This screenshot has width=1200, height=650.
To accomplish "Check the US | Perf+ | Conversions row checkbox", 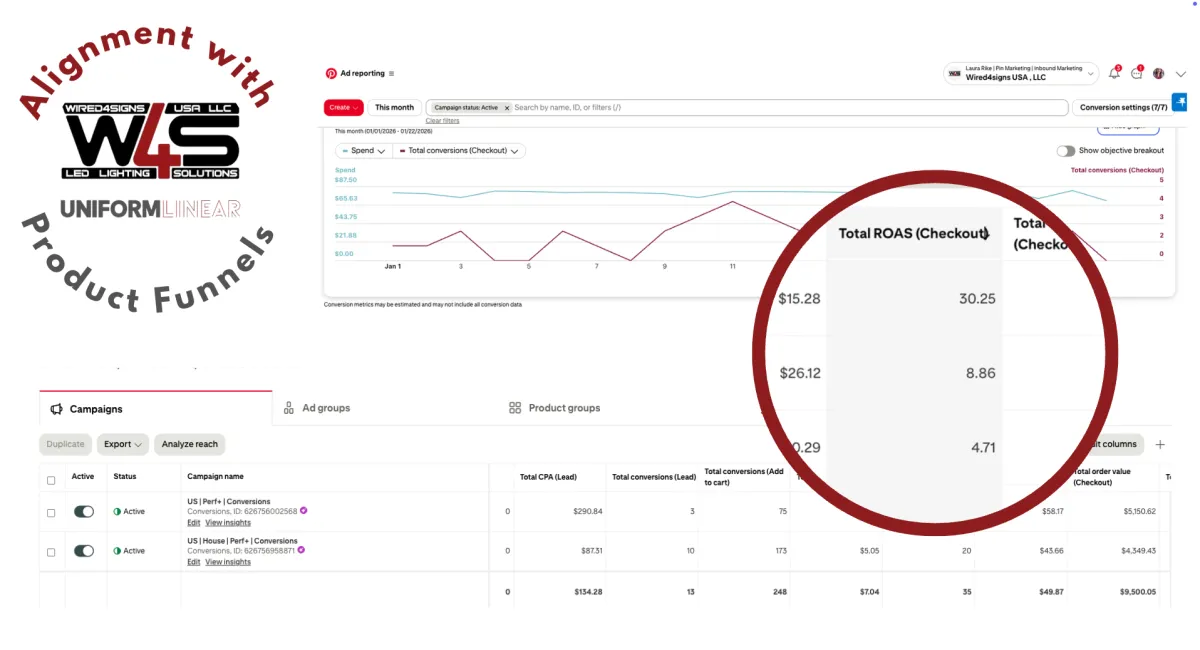I will click(51, 512).
